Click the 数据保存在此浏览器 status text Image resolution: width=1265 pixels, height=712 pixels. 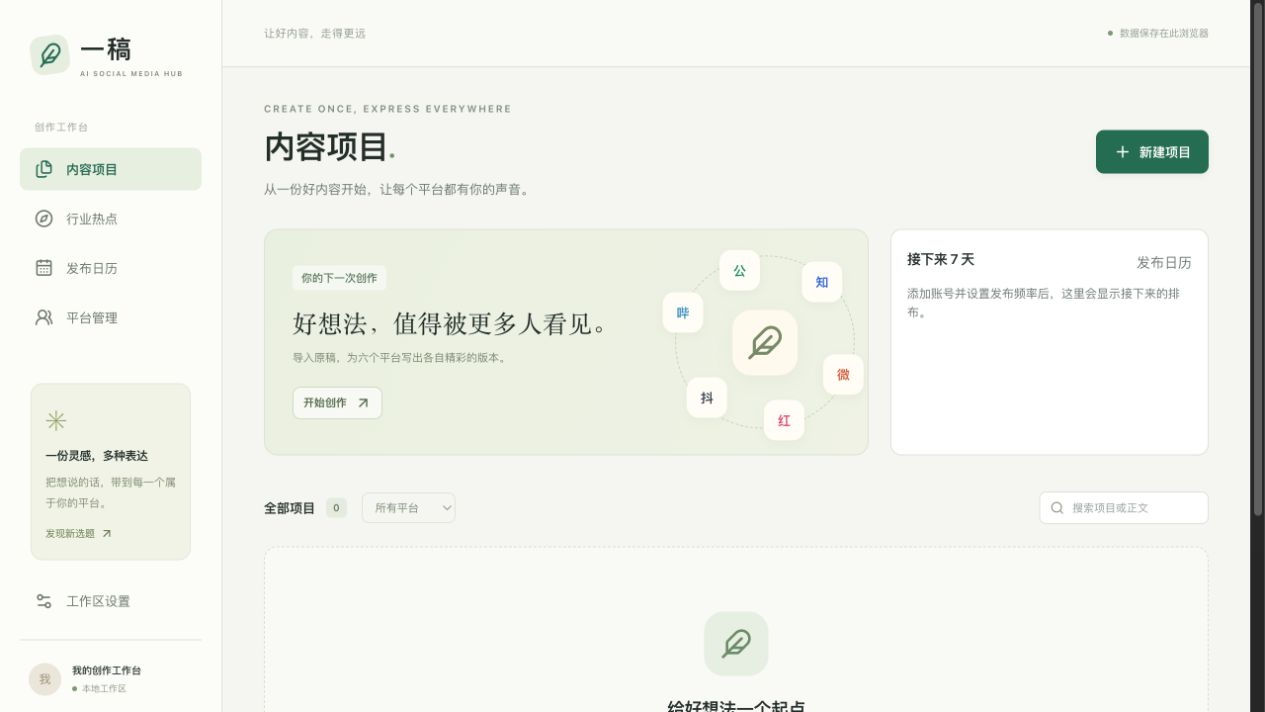click(x=1164, y=33)
